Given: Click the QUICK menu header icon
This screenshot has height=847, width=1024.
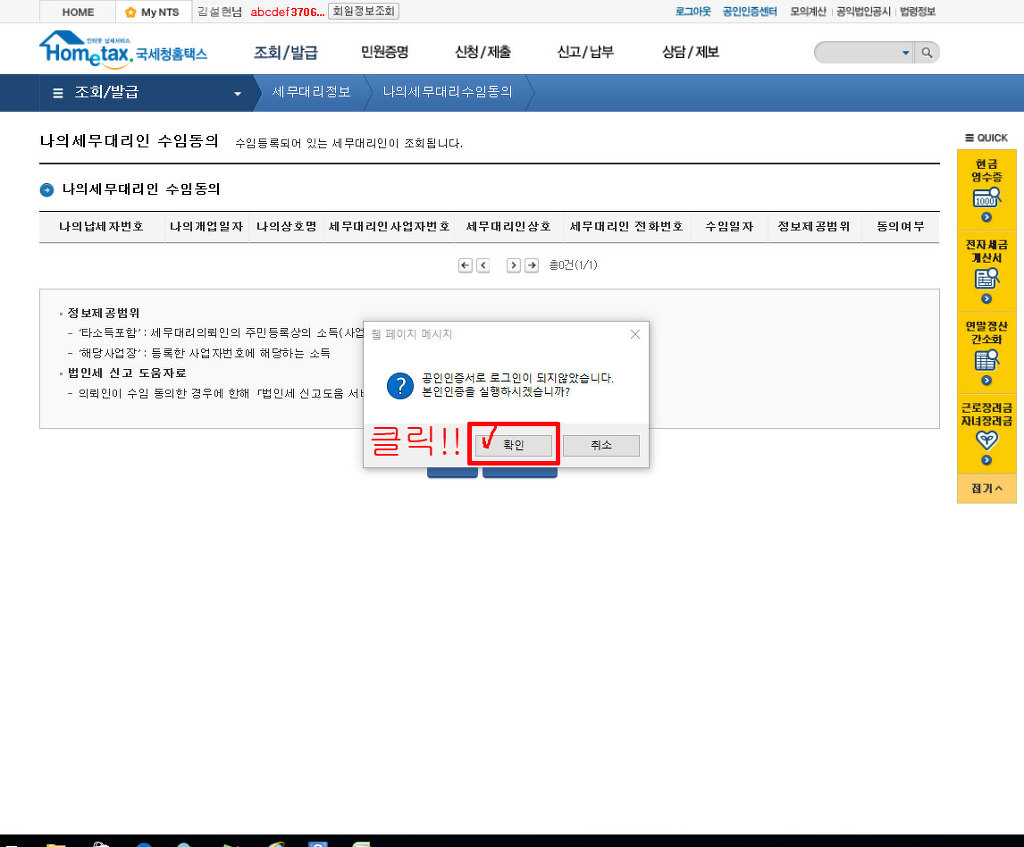Looking at the screenshot, I should (970, 138).
